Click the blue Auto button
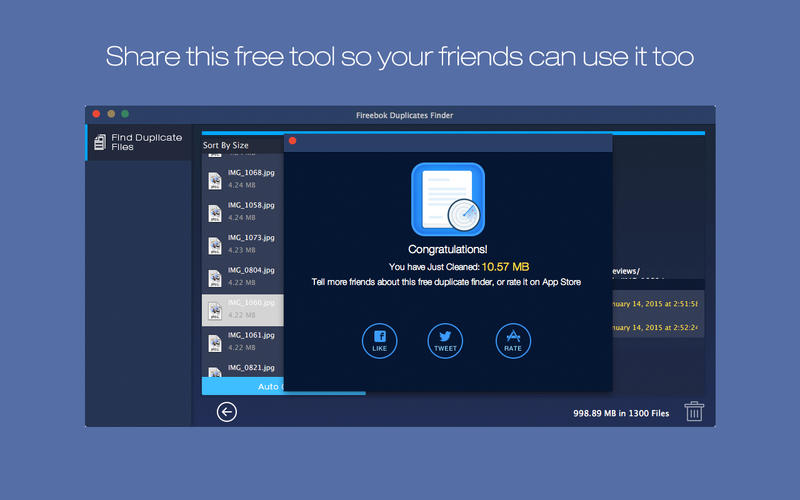Viewport: 800px width, 500px height. coord(243,386)
